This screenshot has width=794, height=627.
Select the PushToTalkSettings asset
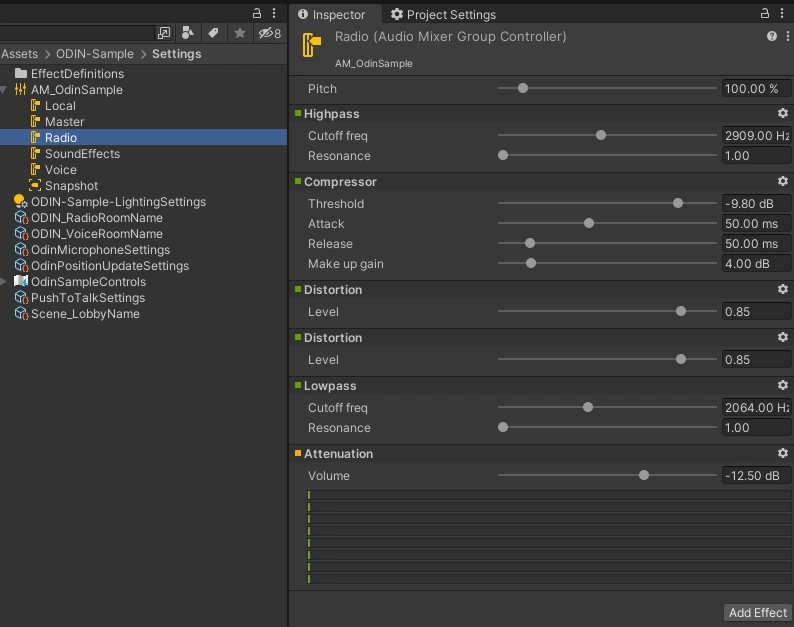click(x=143, y=298)
